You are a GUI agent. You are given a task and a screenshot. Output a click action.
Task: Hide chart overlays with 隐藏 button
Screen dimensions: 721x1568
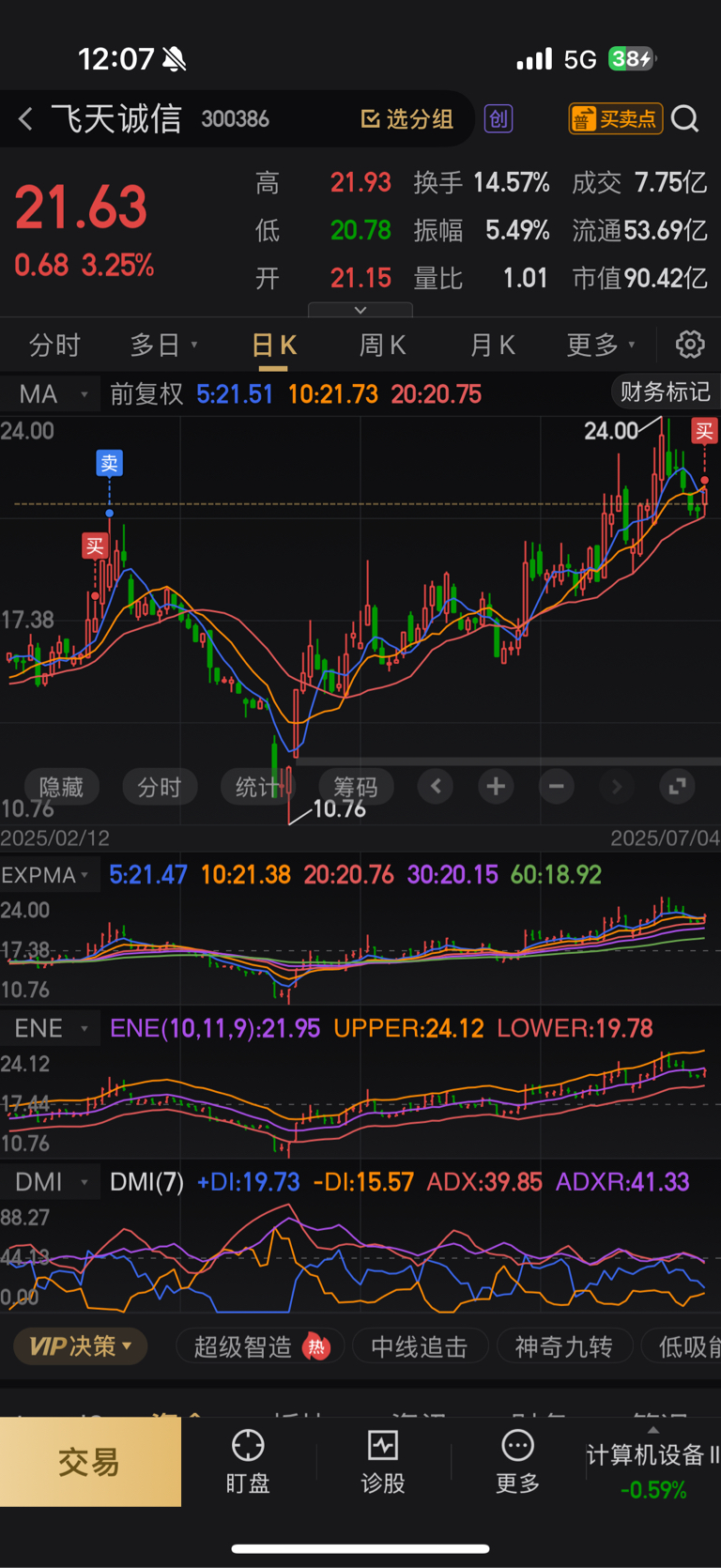pos(61,787)
